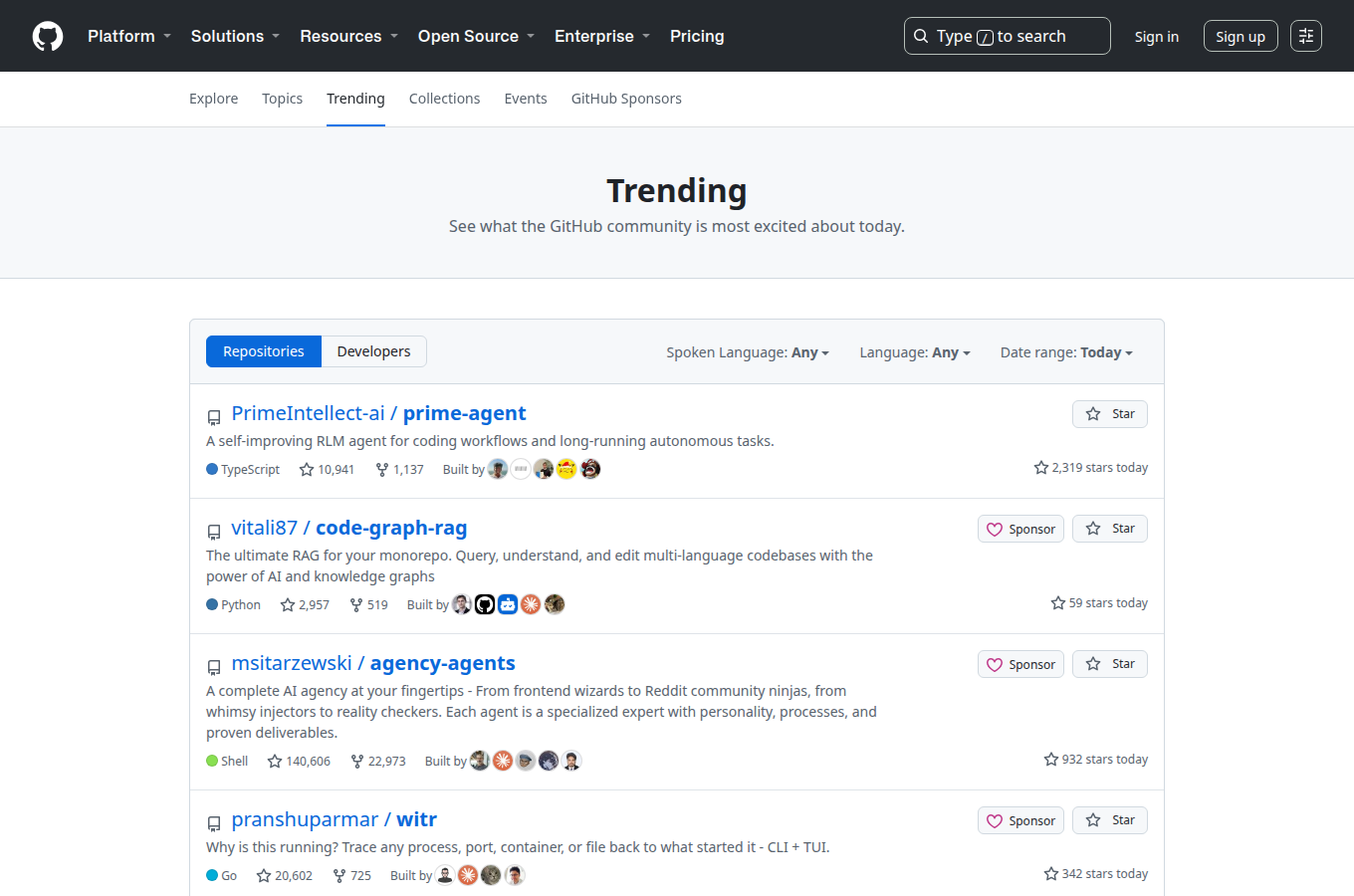Expand the Solutions menu
Screen dimensions: 1354x896
[x=235, y=36]
